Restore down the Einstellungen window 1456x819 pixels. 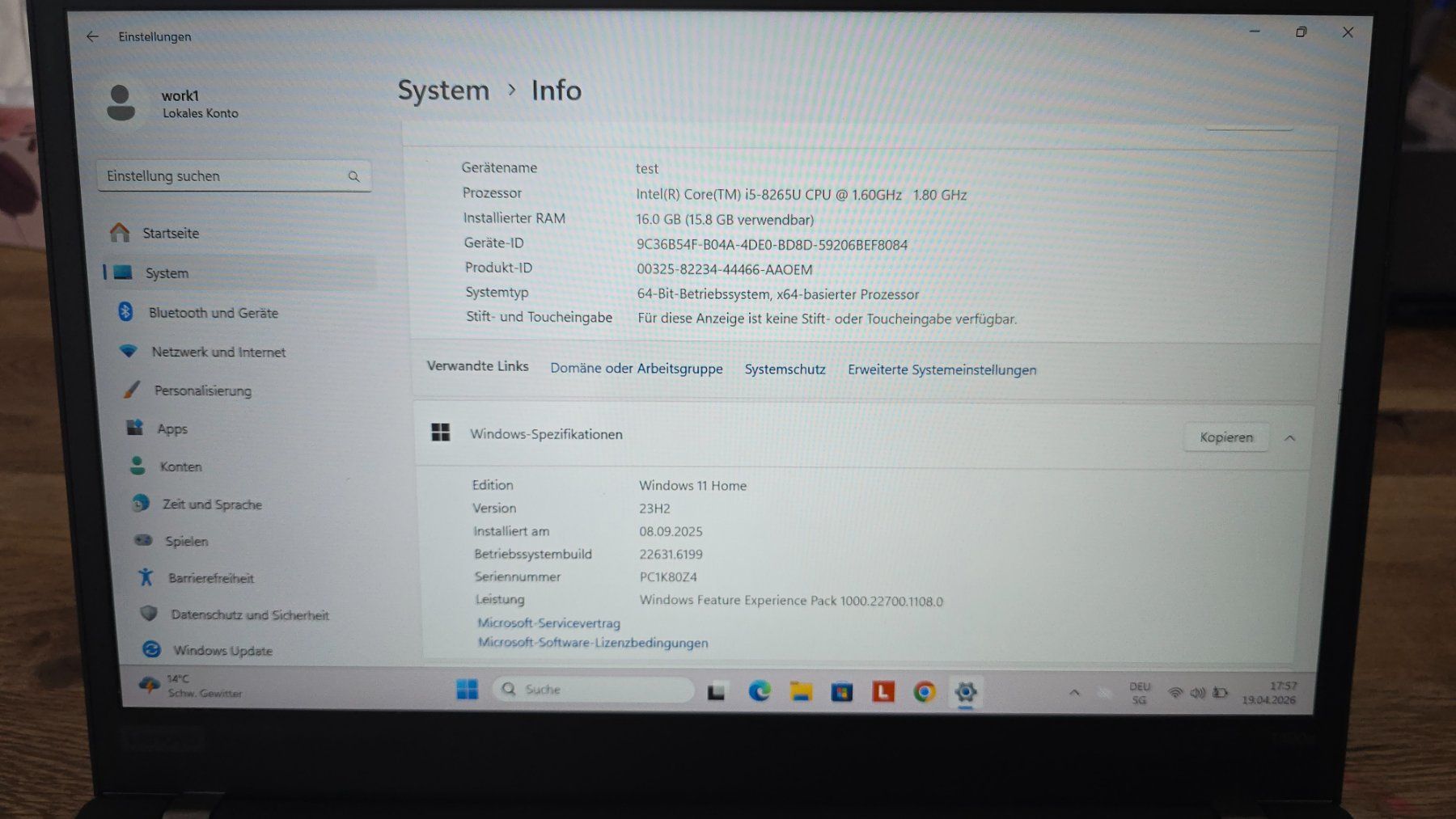pos(1301,32)
